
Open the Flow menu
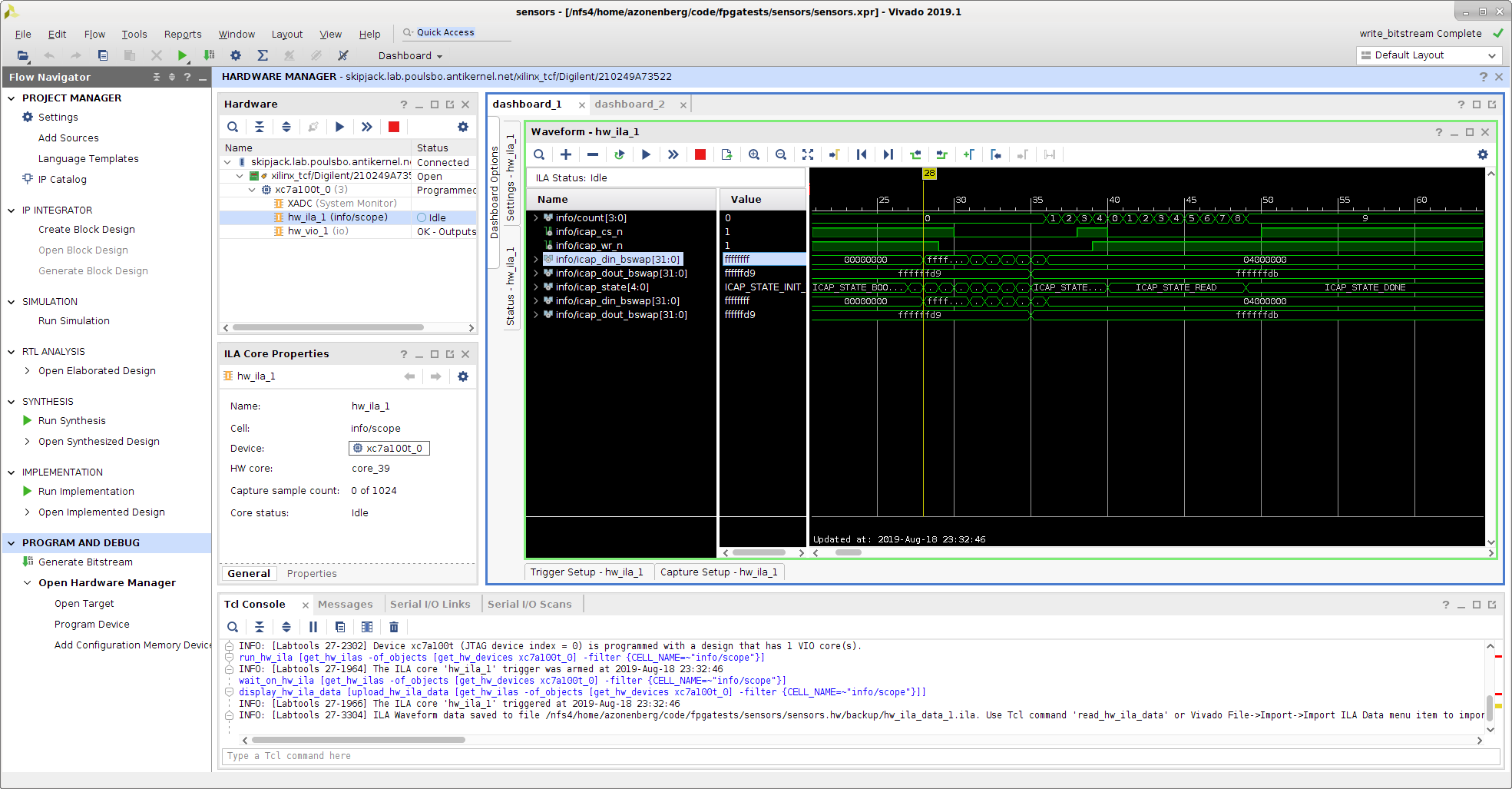point(94,35)
